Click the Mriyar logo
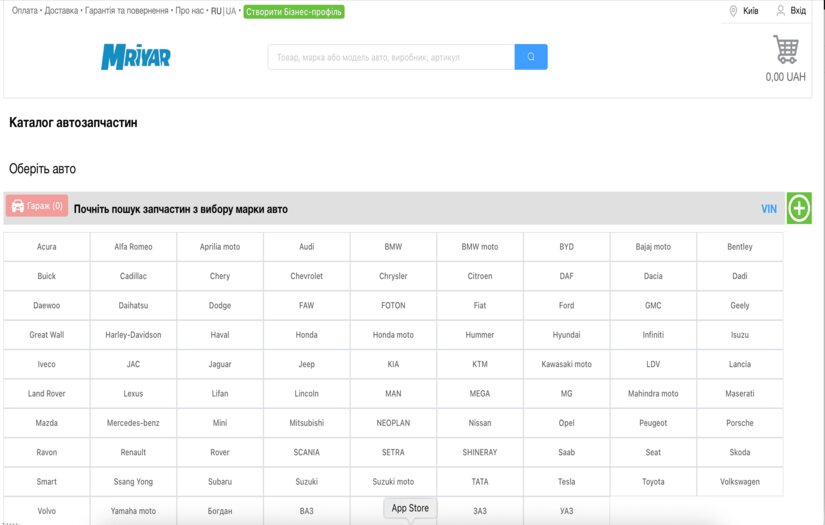Viewport: 825px width, 525px height. point(136,57)
